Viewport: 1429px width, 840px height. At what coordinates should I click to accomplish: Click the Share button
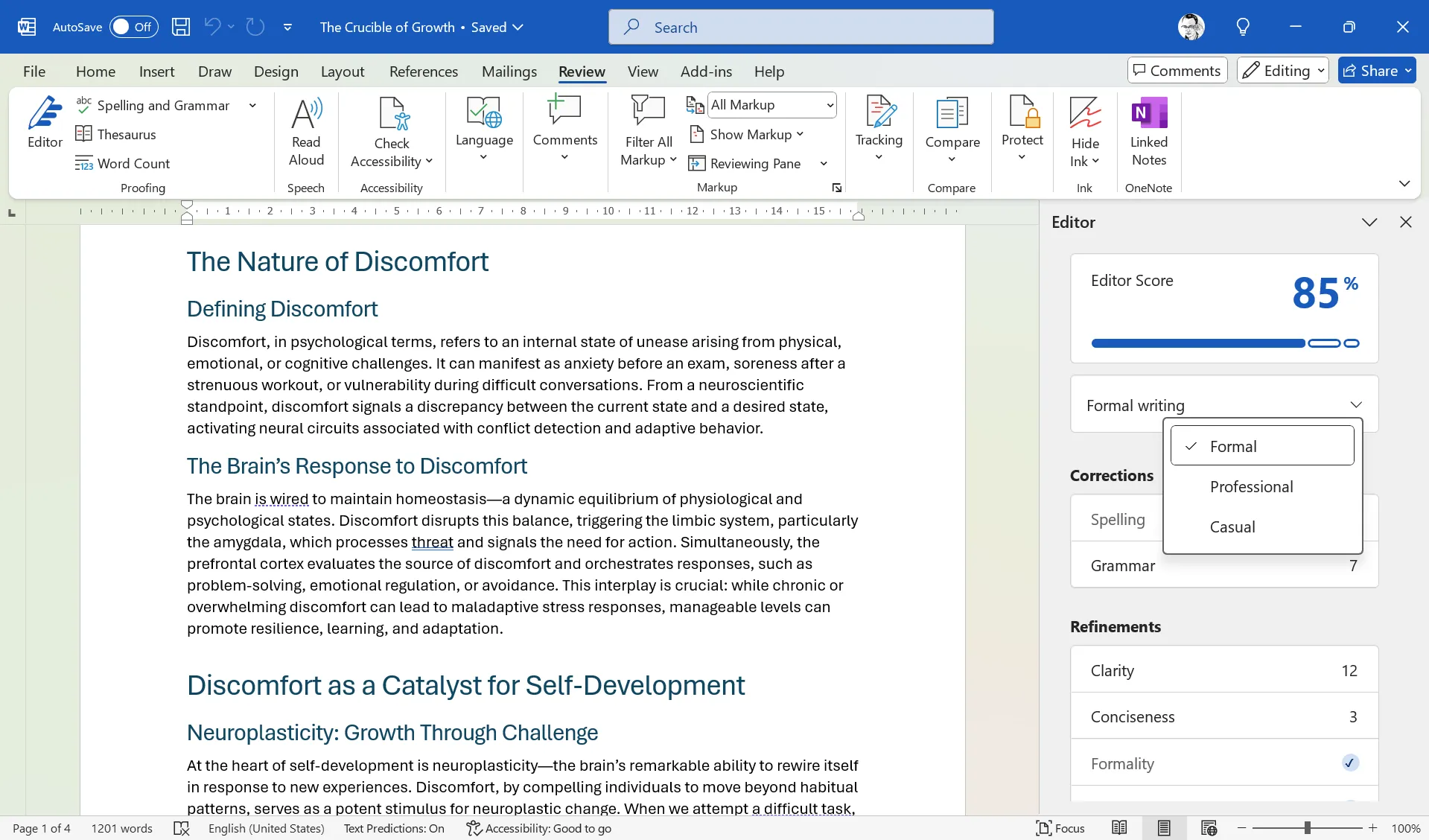[1375, 70]
